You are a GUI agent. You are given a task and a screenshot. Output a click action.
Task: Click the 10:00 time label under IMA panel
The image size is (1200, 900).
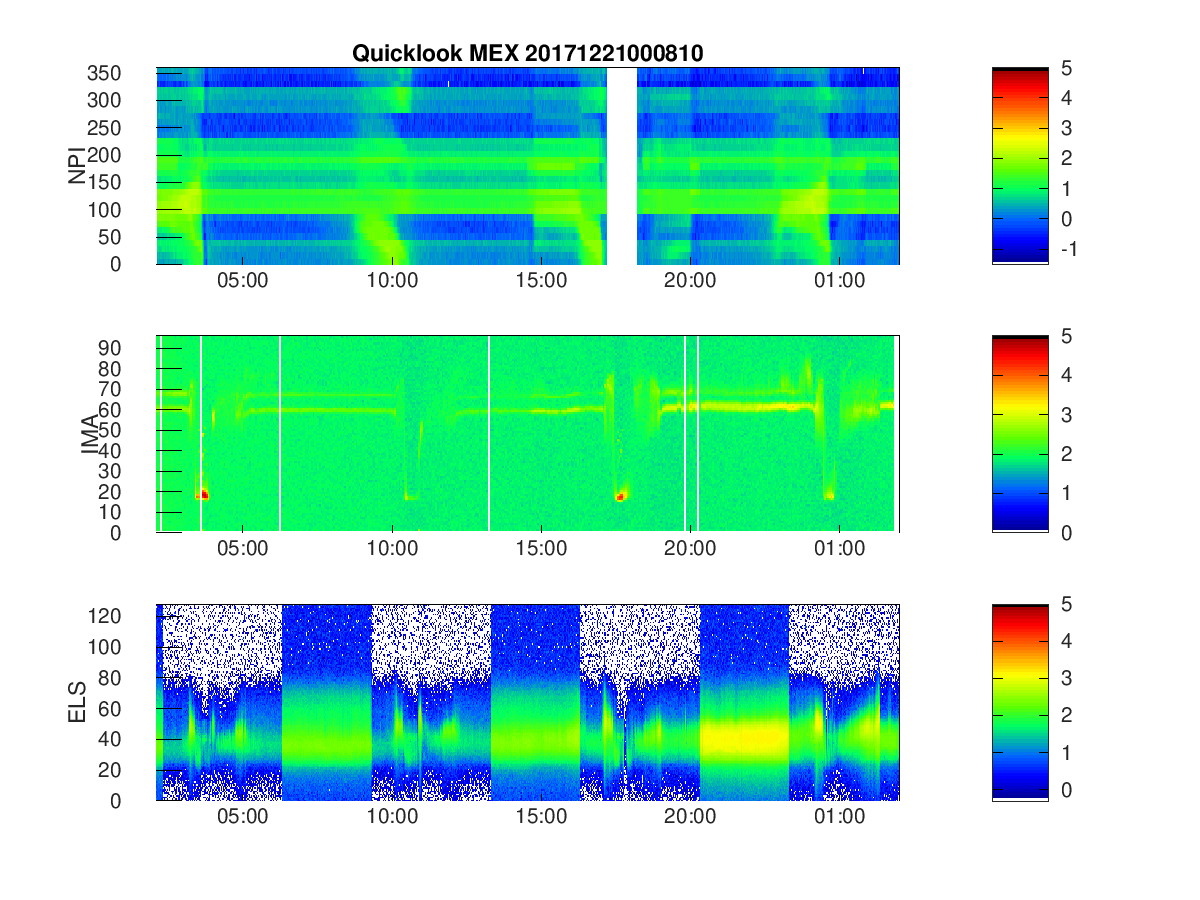[x=392, y=550]
